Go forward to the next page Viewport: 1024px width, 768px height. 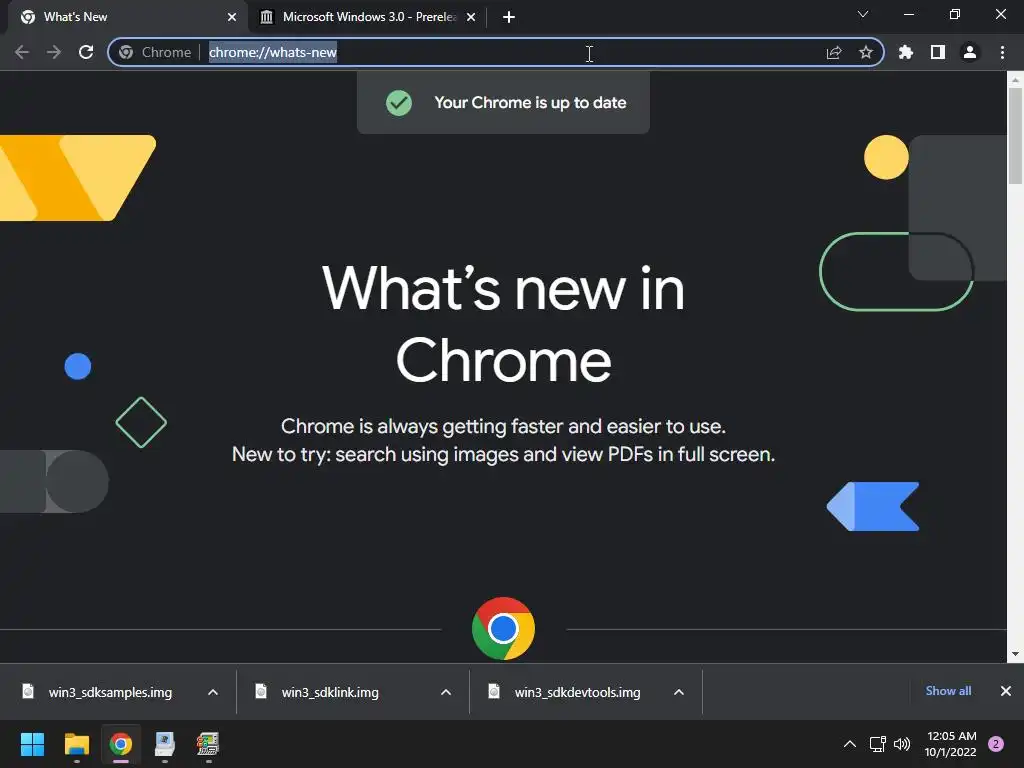pyautogui.click(x=54, y=52)
